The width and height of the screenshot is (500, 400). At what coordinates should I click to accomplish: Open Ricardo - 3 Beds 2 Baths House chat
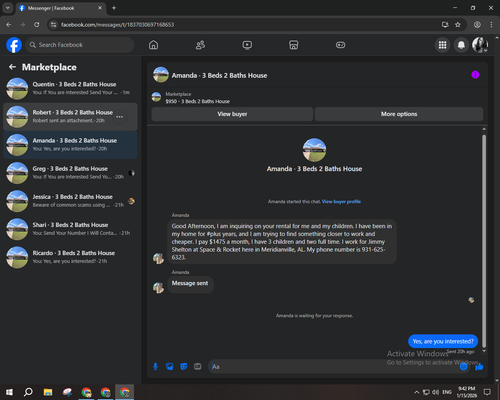pos(70,257)
